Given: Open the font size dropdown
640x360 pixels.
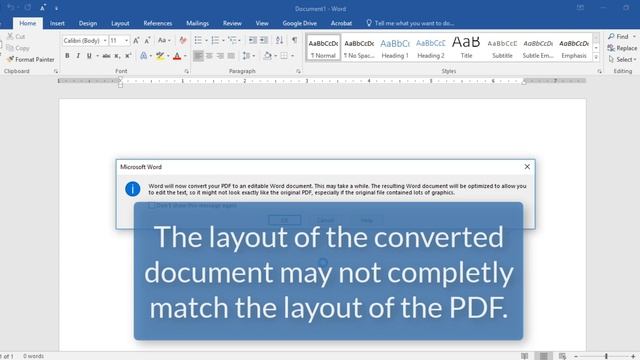Looking at the screenshot, I should point(127,40).
